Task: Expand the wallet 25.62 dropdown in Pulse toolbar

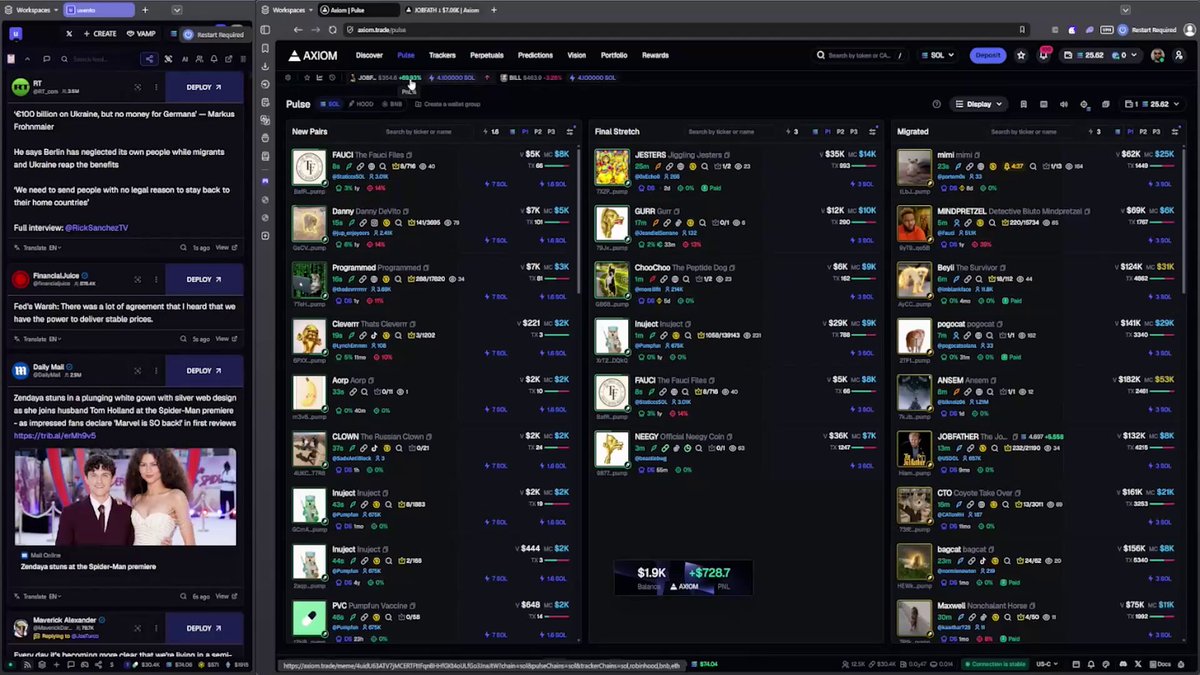Action: click(1155, 104)
